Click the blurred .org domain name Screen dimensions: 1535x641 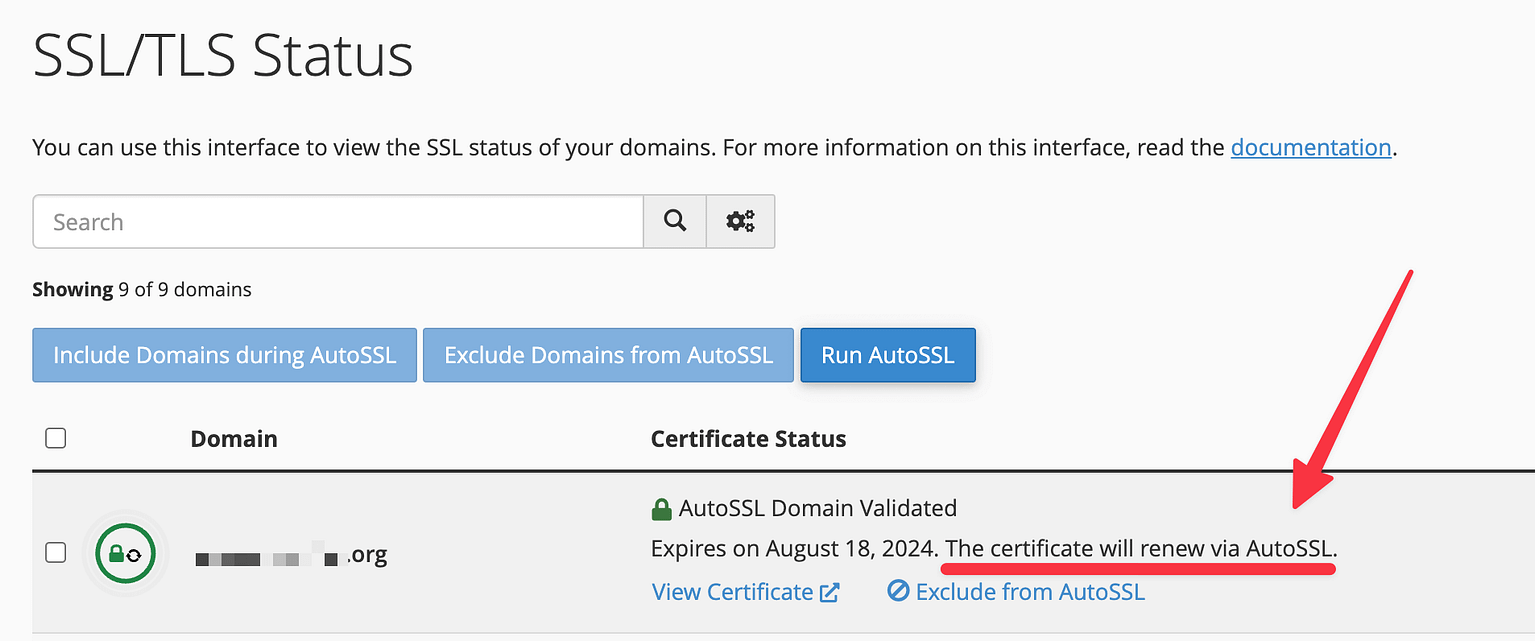click(290, 553)
